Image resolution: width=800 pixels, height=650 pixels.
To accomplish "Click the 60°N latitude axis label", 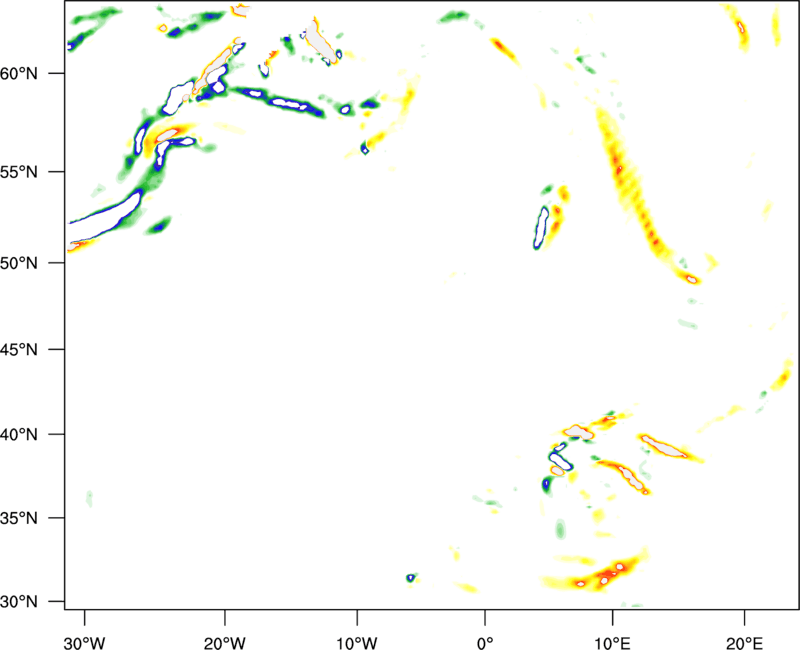I will [x=19, y=74].
